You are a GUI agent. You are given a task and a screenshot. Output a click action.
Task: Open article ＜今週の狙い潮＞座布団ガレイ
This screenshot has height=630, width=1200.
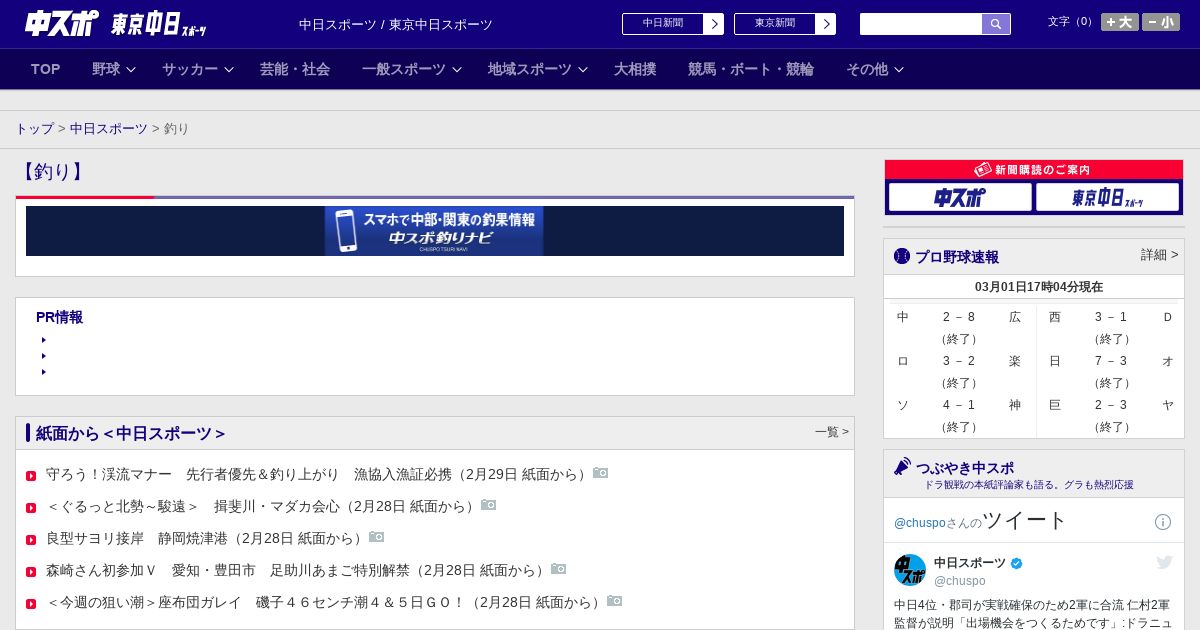[x=325, y=602]
